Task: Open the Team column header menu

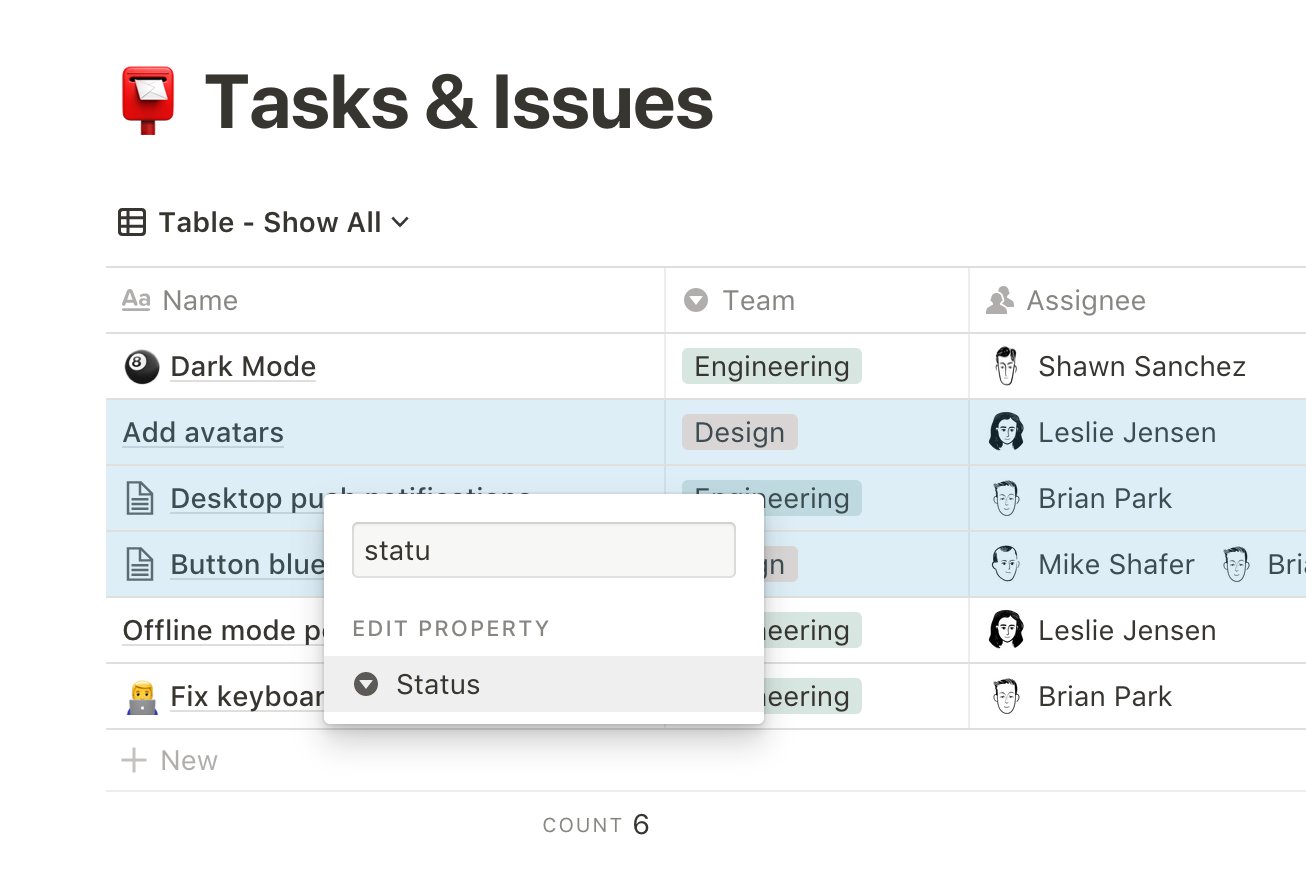Action: coord(739,301)
